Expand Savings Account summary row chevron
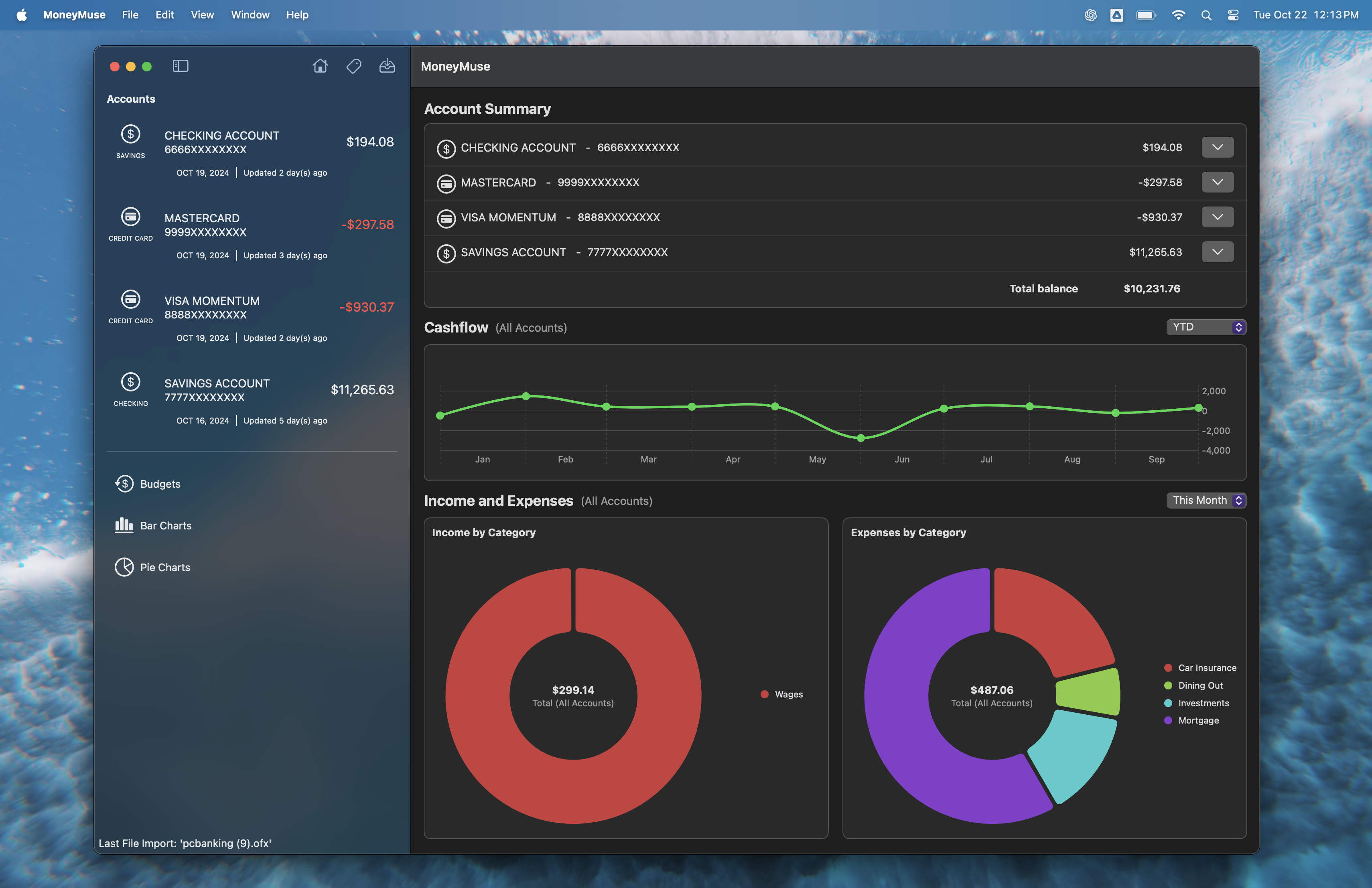 coord(1218,252)
